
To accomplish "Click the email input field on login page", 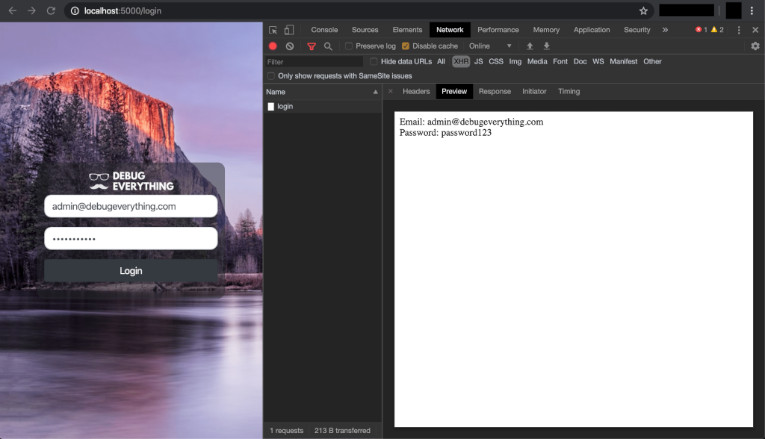I will pyautogui.click(x=131, y=206).
